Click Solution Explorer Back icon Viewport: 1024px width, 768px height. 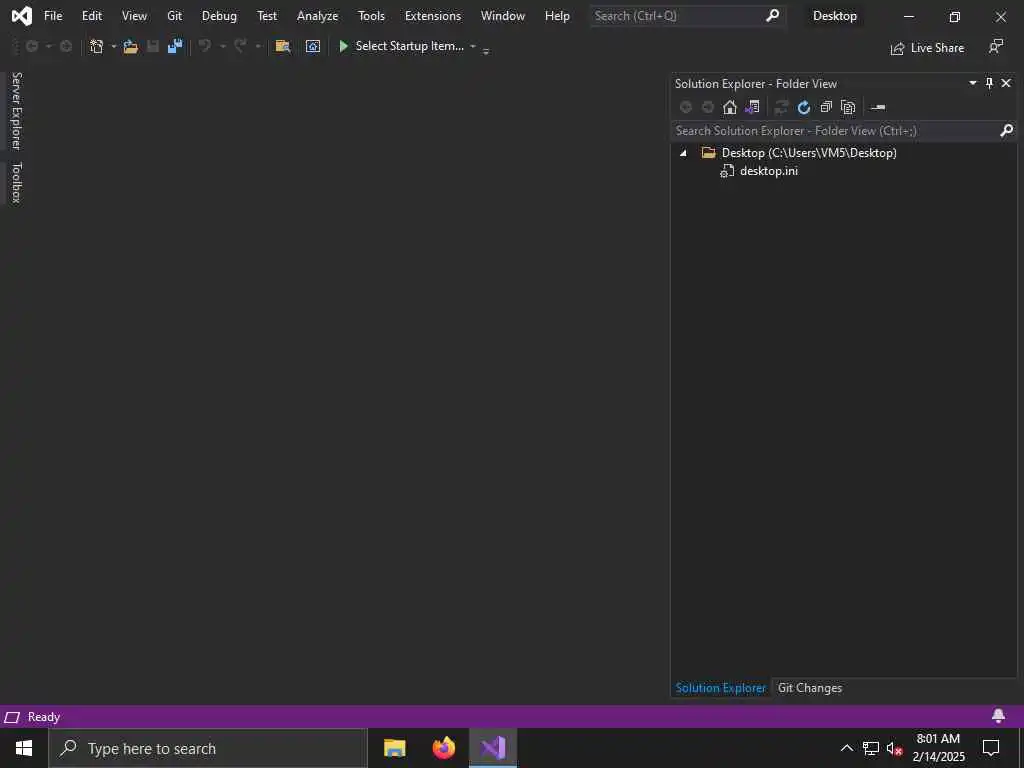(x=686, y=107)
